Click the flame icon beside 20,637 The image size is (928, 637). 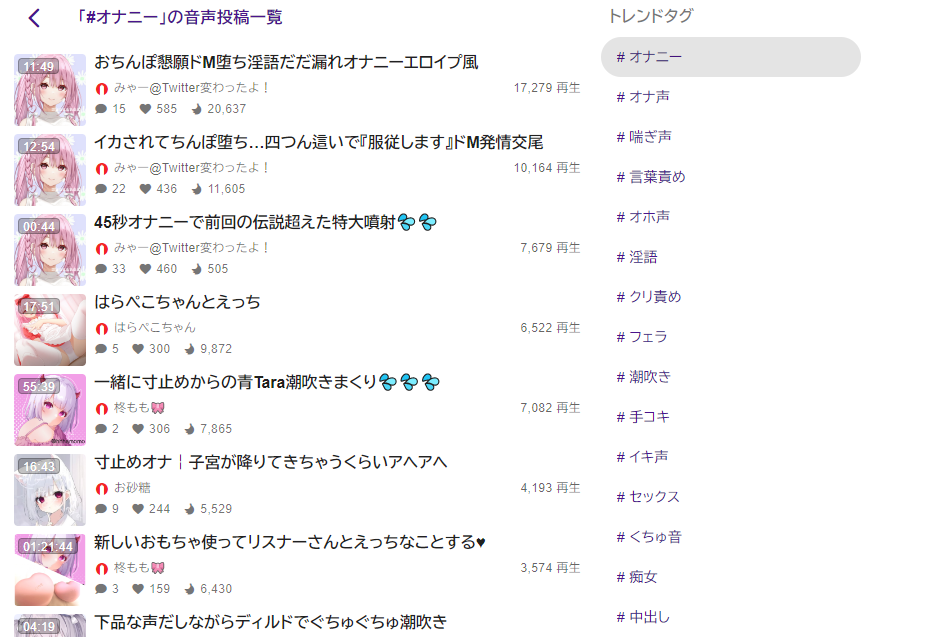click(x=197, y=109)
